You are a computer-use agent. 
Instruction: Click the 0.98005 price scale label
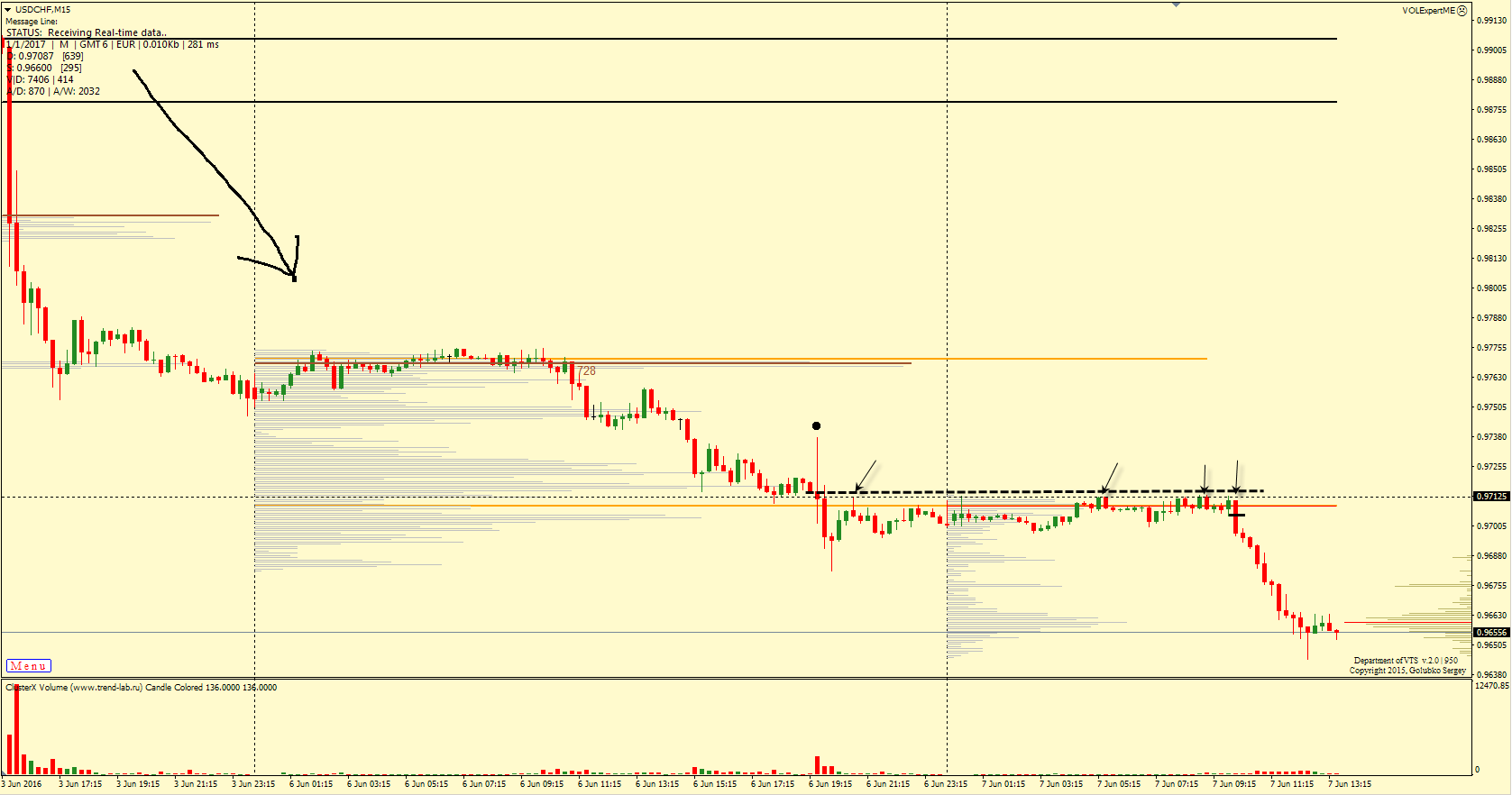coord(1493,288)
